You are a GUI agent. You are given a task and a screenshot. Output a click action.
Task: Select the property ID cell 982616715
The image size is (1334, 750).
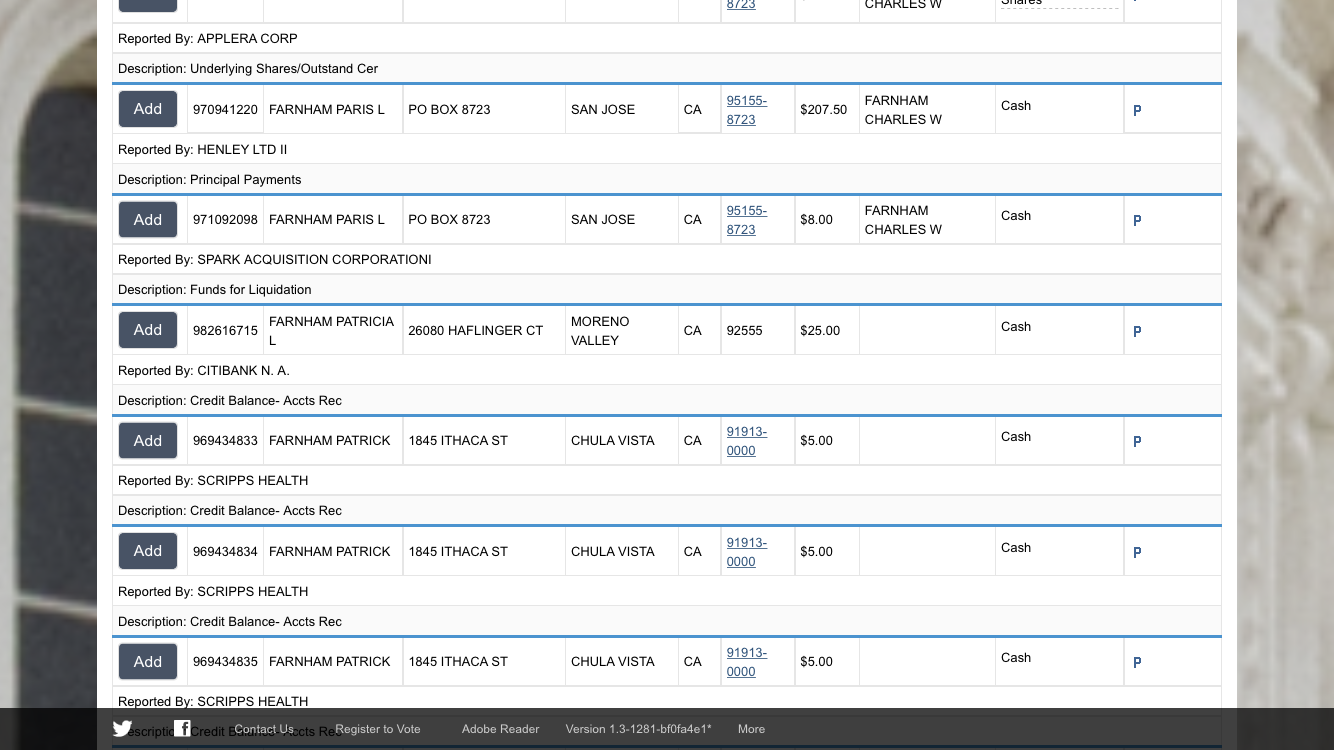225,331
